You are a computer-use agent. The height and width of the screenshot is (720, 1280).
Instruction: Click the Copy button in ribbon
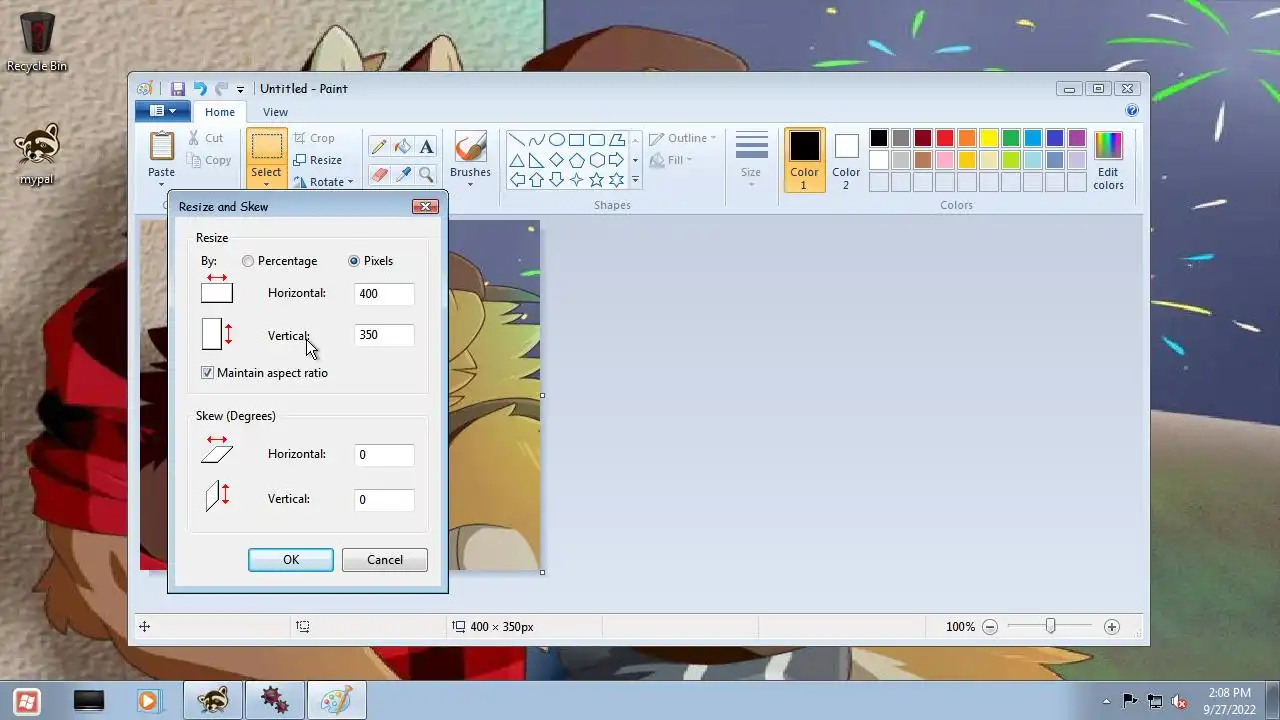[209, 160]
